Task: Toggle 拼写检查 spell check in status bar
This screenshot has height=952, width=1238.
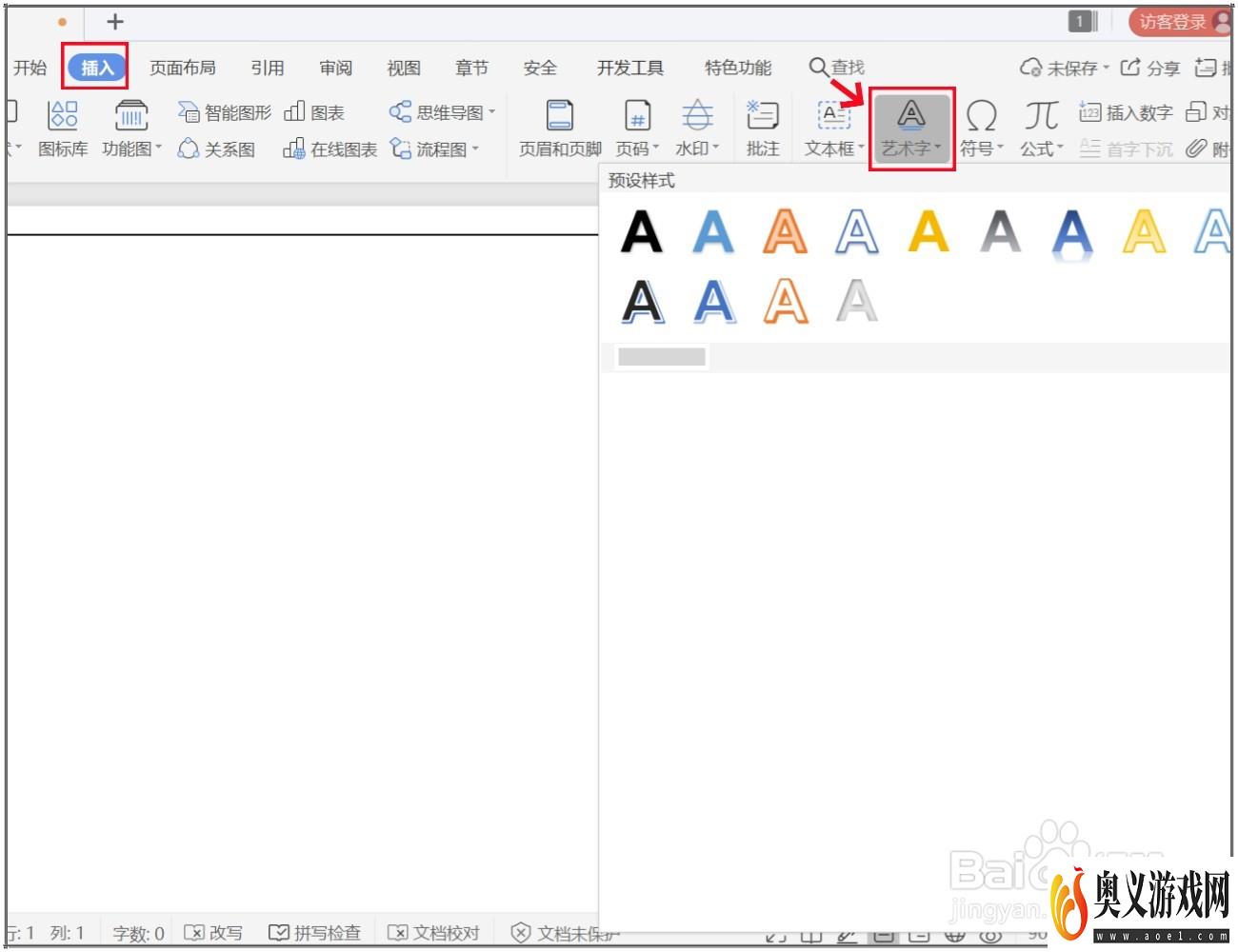Action: [x=314, y=933]
